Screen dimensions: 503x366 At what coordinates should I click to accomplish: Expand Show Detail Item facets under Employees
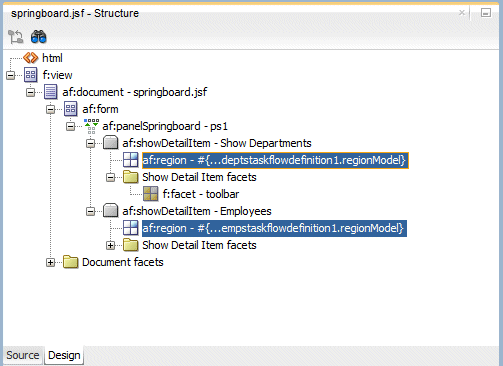point(111,245)
